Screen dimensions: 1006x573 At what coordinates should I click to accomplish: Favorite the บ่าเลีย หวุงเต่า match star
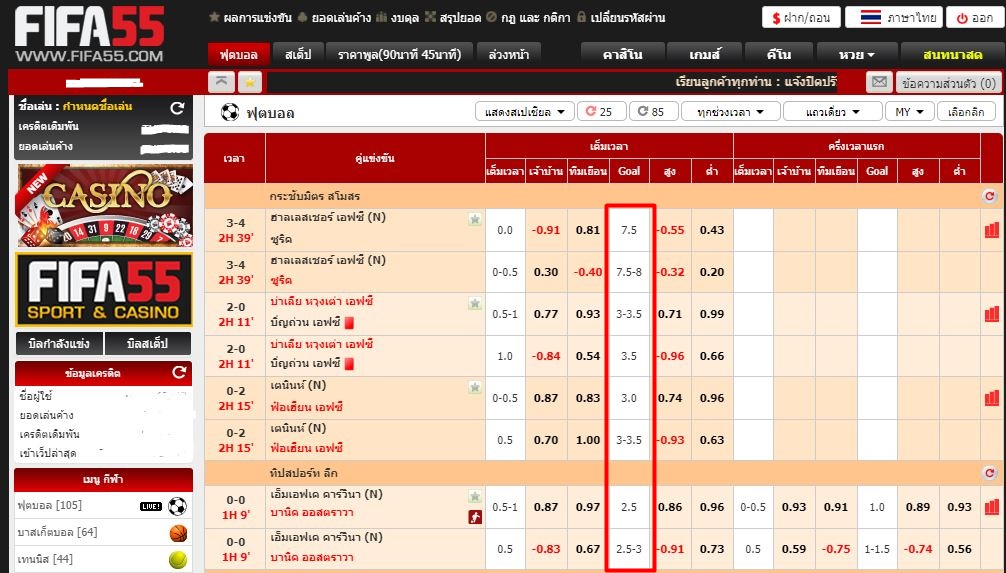(x=475, y=304)
